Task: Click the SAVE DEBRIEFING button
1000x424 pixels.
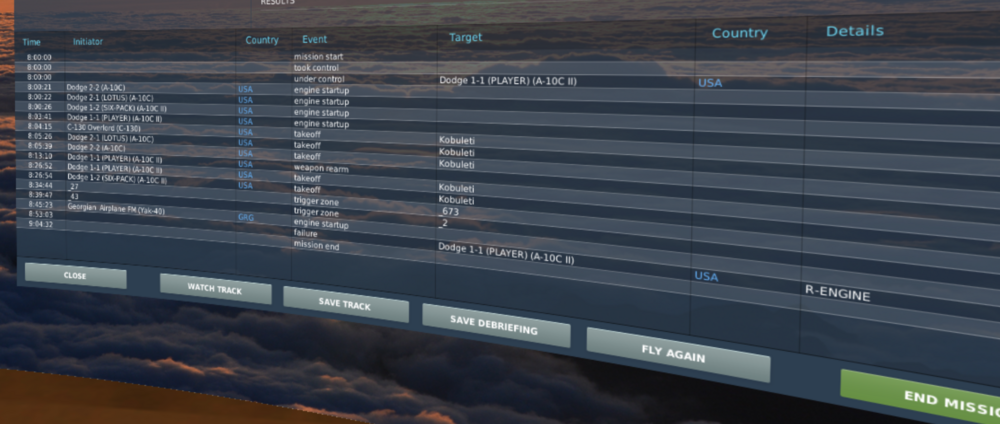Action: [x=495, y=325]
